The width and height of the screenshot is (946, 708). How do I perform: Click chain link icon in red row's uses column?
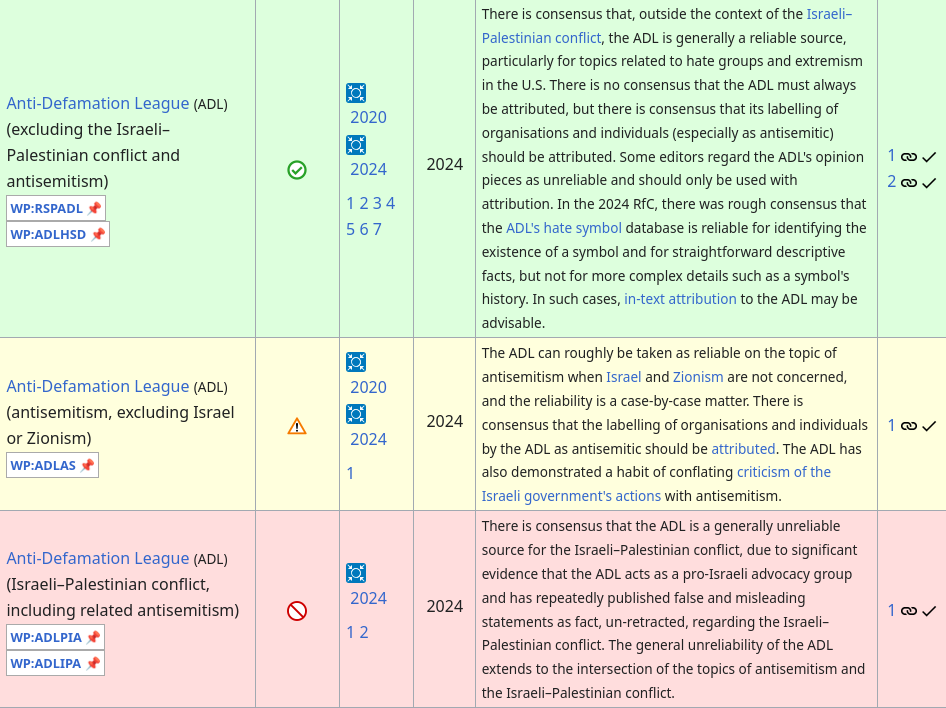pyautogui.click(x=909, y=611)
